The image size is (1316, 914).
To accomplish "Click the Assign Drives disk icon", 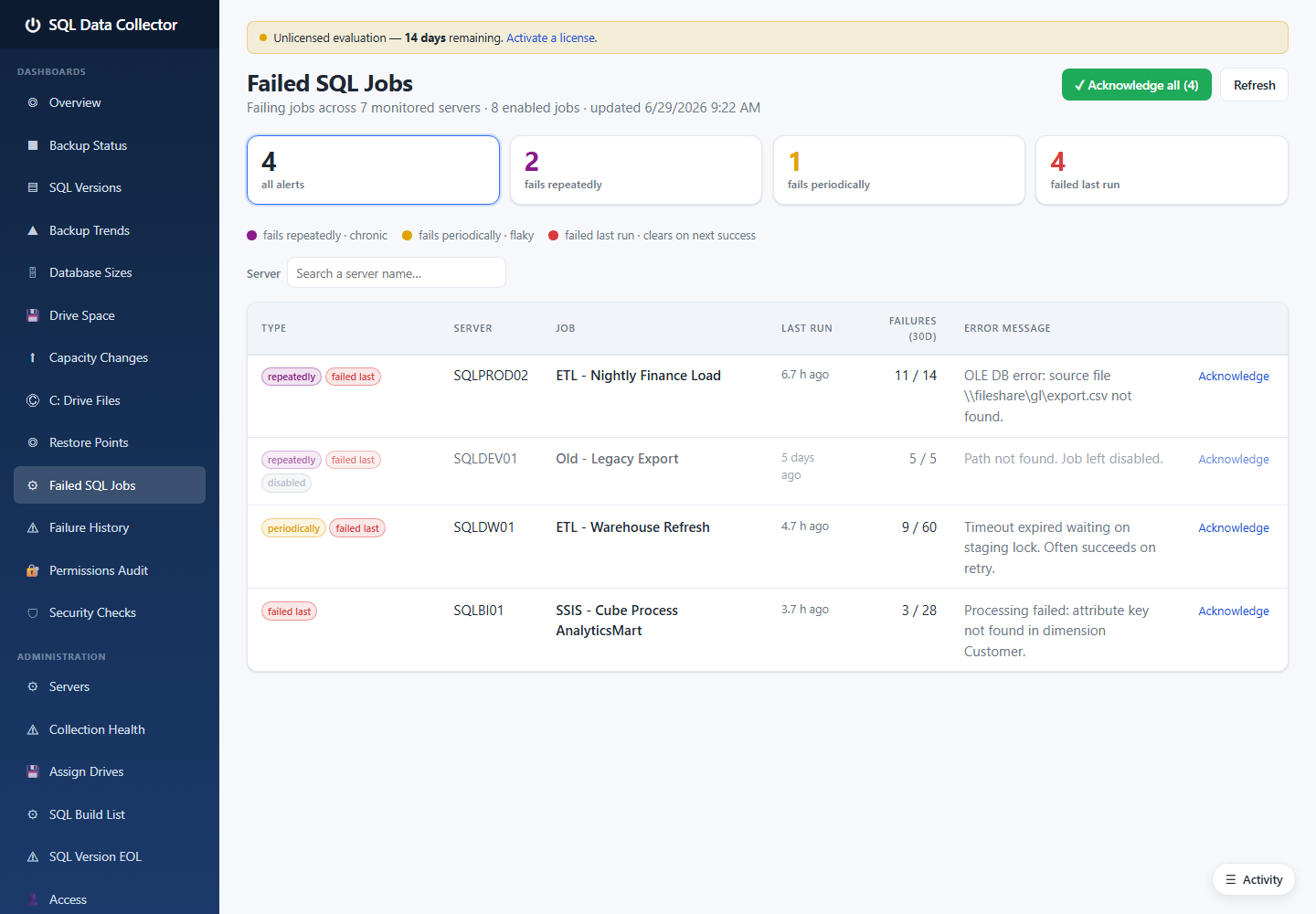I will (33, 771).
